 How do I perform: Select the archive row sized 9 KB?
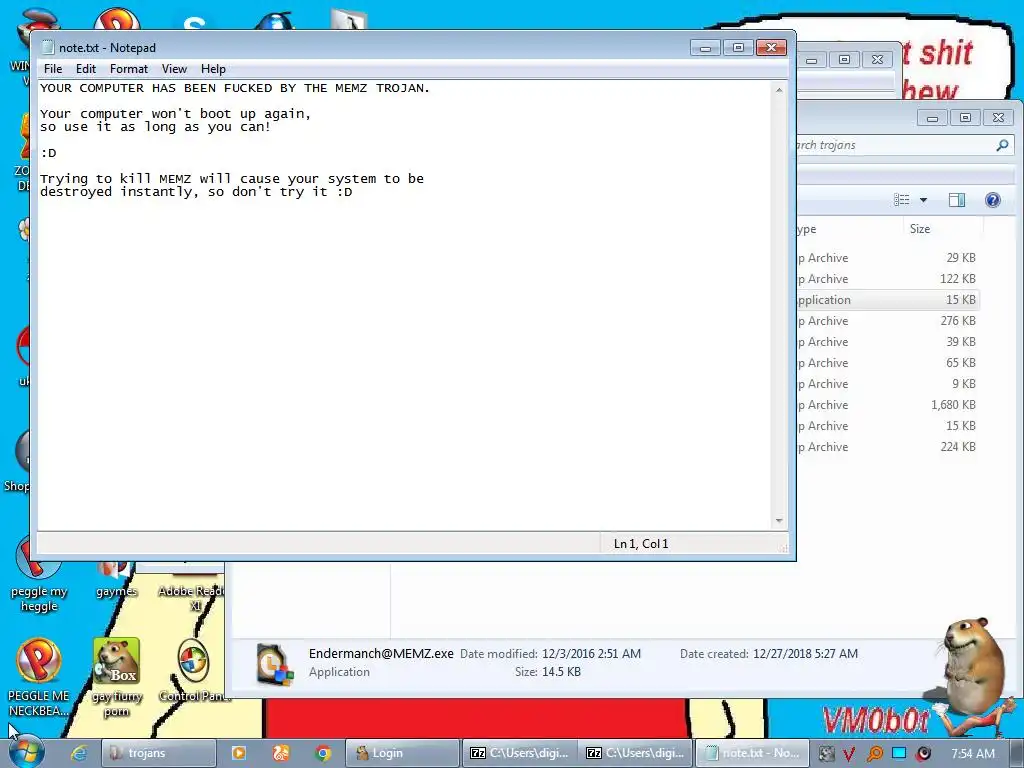[x=888, y=383]
